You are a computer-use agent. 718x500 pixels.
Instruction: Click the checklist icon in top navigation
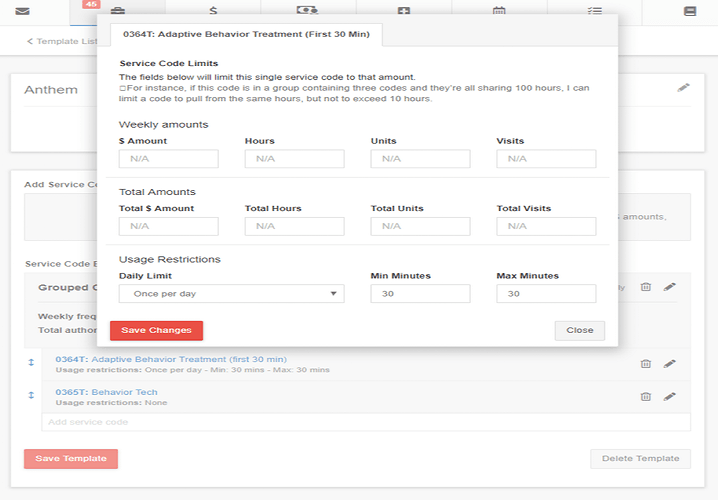tap(595, 11)
